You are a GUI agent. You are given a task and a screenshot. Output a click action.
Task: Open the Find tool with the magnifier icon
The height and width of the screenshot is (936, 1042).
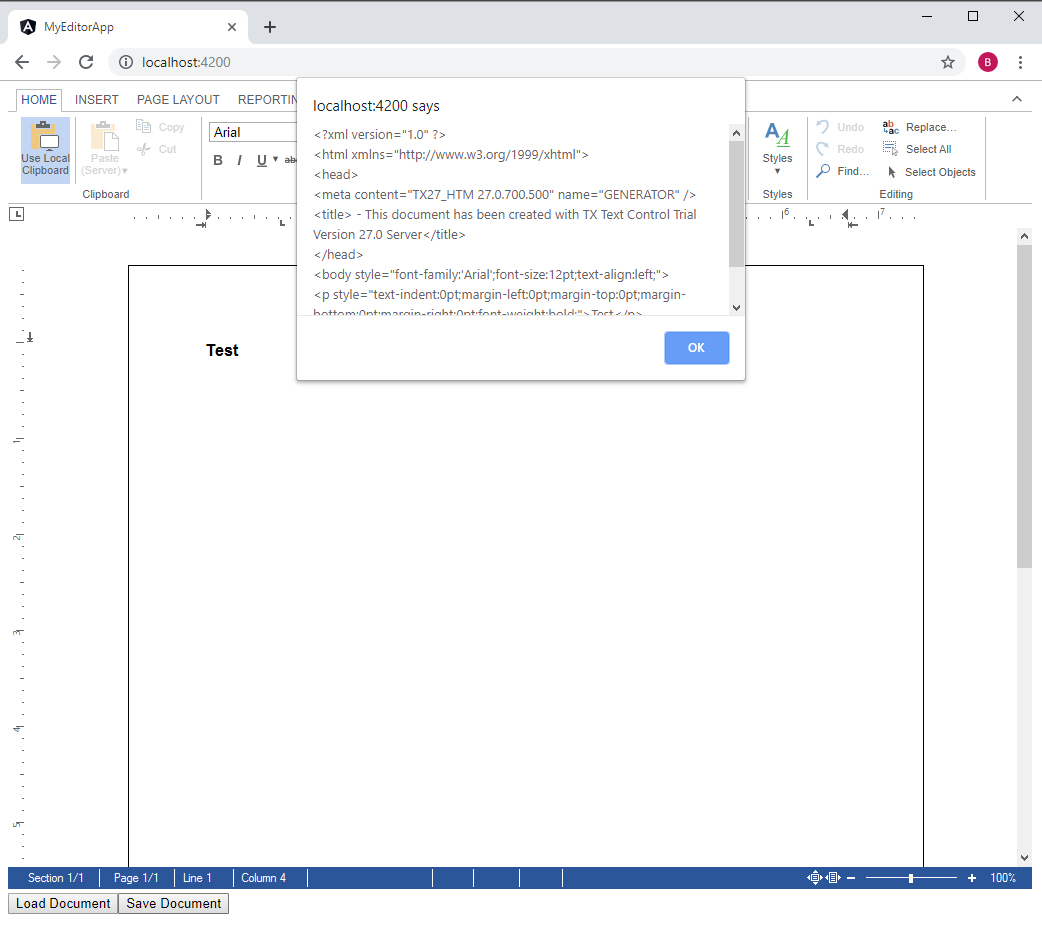click(x=824, y=170)
